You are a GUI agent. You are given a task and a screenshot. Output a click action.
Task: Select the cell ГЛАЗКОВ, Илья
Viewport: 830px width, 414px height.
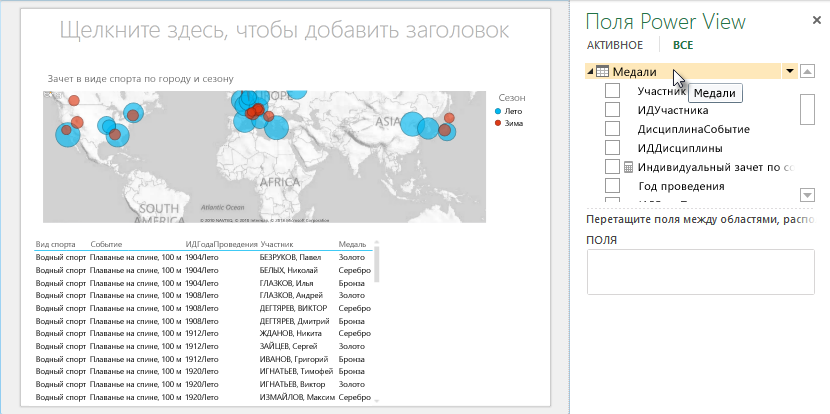tap(286, 283)
